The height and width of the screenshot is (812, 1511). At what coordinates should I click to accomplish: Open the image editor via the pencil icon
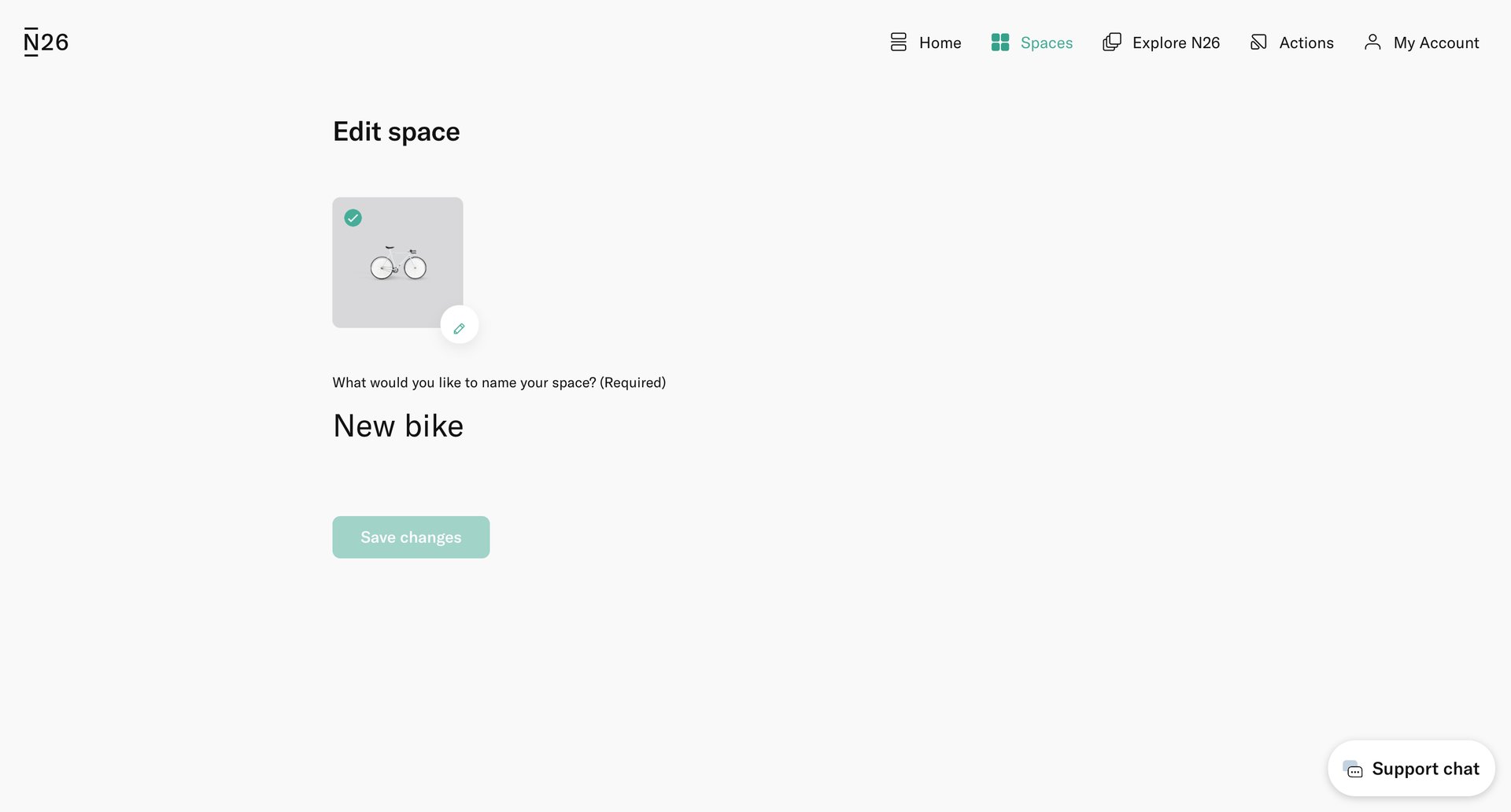459,324
